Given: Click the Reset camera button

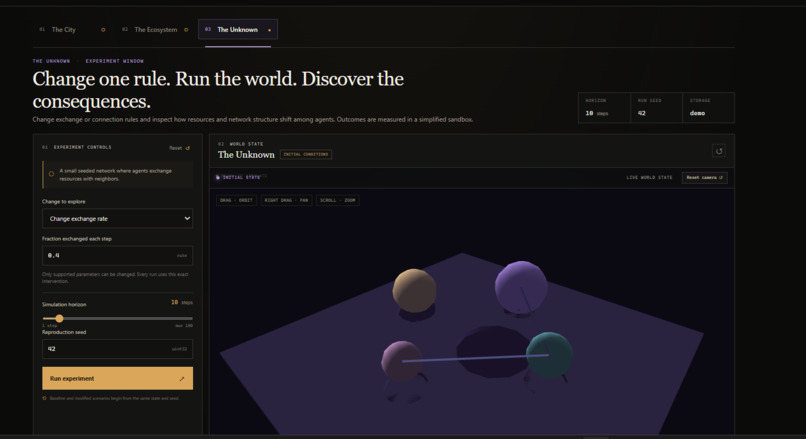Looking at the screenshot, I should [704, 178].
